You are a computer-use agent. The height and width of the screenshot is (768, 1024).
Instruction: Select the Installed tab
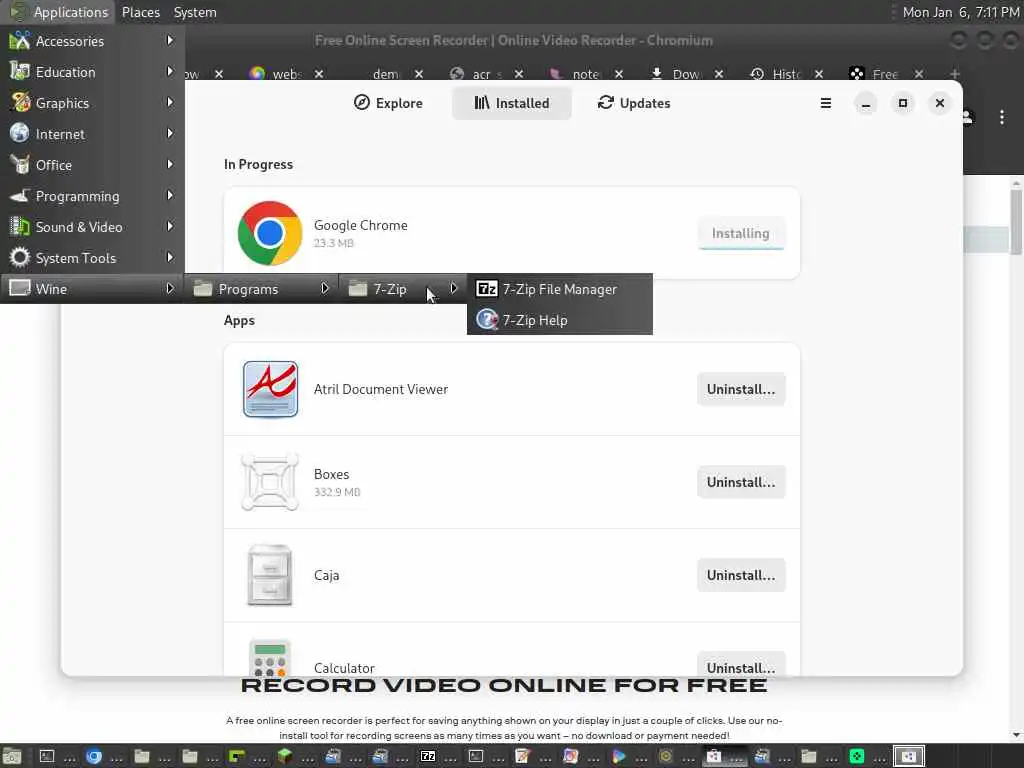[511, 103]
